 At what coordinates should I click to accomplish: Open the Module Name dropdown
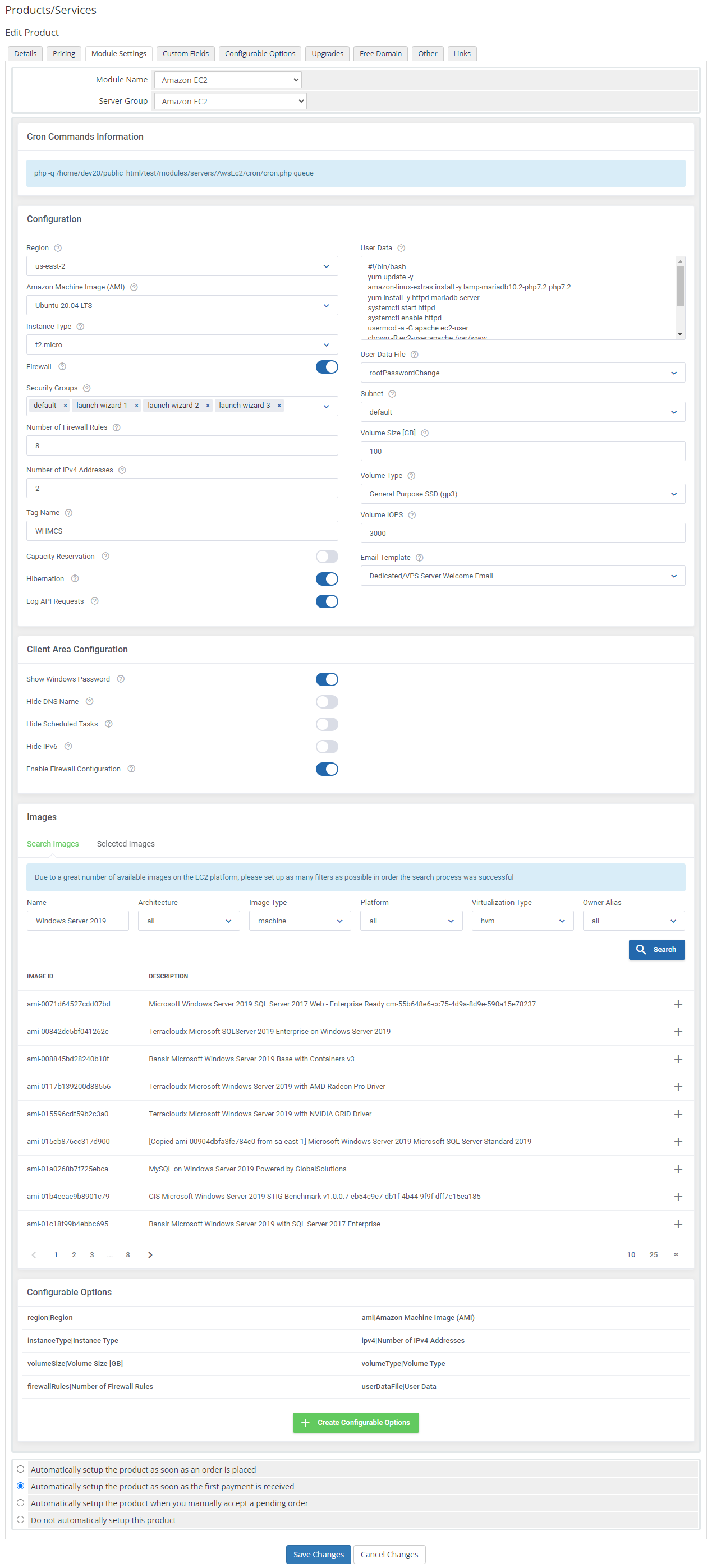228,80
